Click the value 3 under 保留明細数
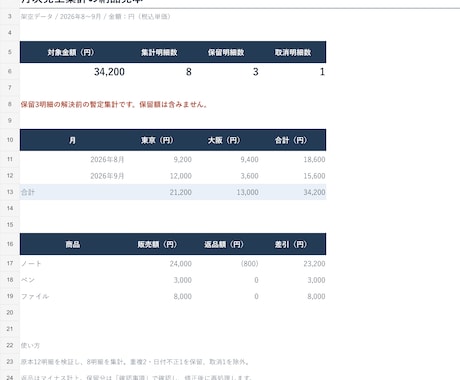The height and width of the screenshot is (380, 460). 255,72
